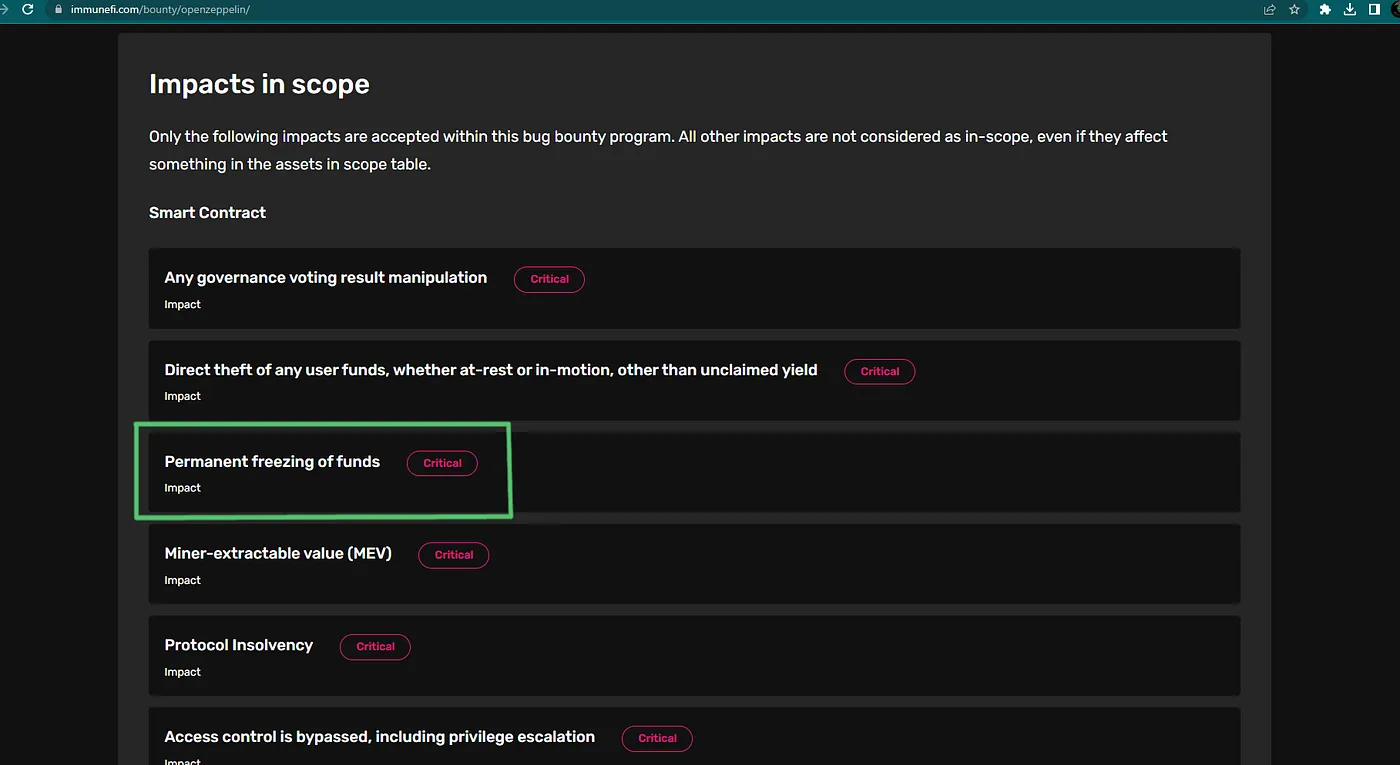
Task: Open the browser downloads icon
Action: pyautogui.click(x=1350, y=10)
